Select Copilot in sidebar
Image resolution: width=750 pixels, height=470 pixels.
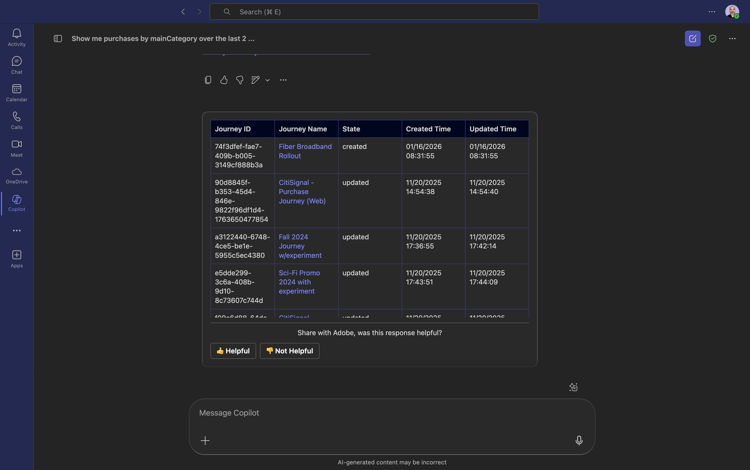[17, 203]
